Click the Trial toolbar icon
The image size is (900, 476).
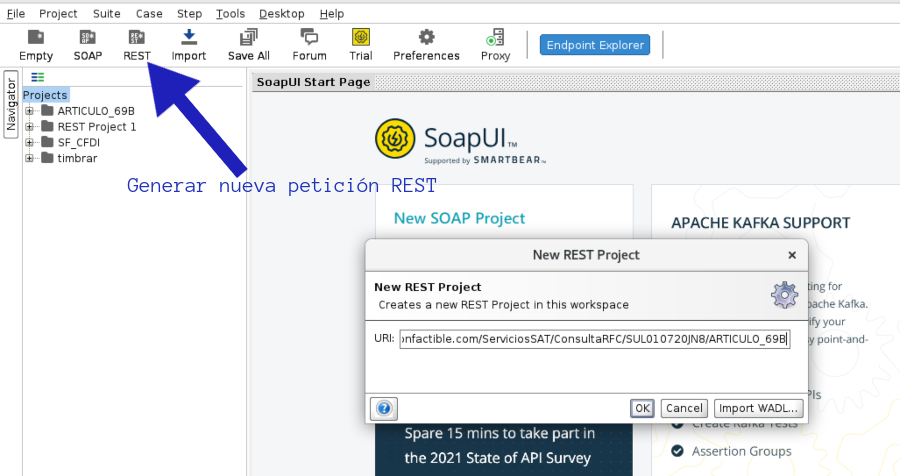pos(360,45)
